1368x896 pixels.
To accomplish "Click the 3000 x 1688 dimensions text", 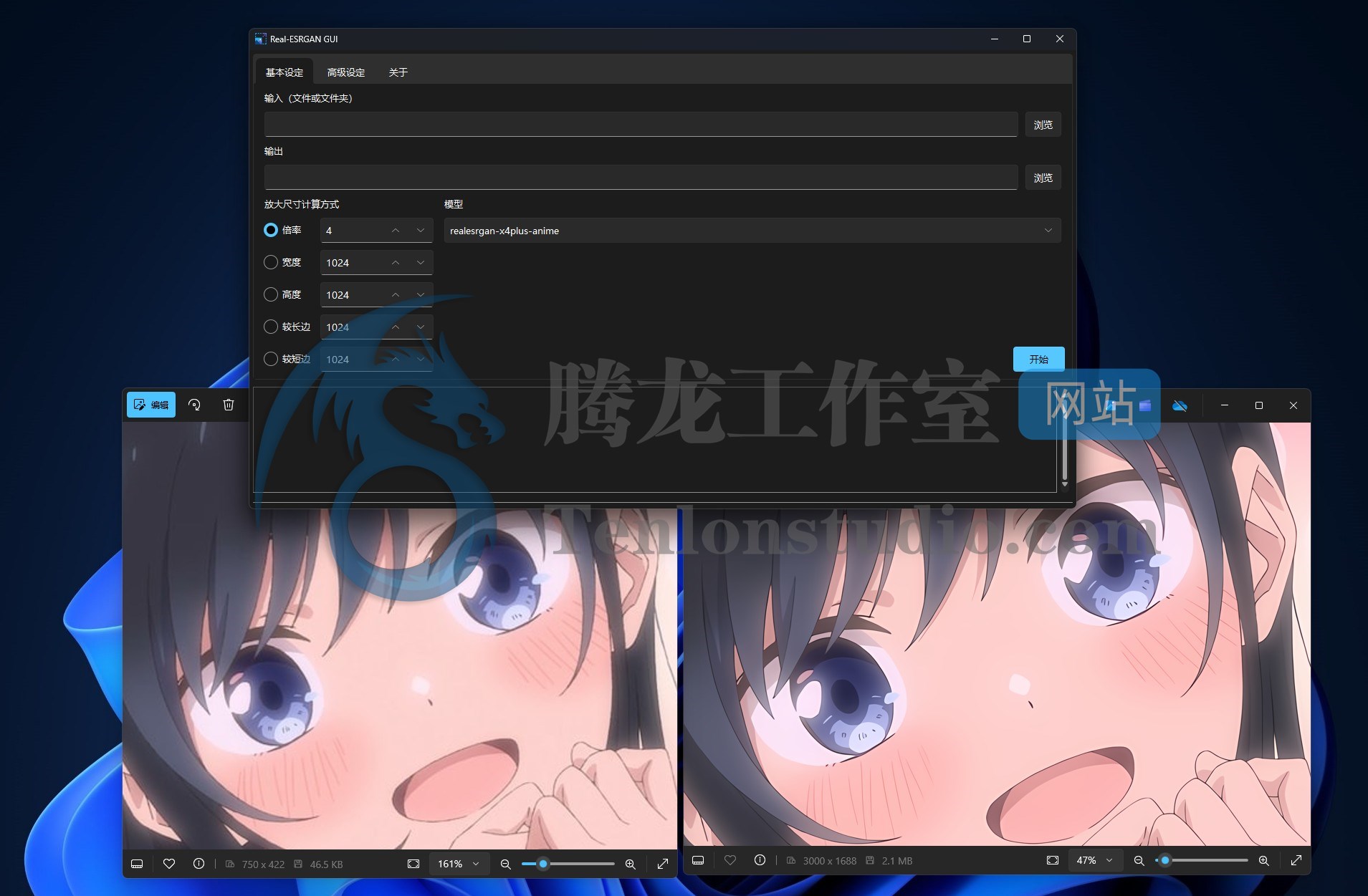I will coord(830,861).
